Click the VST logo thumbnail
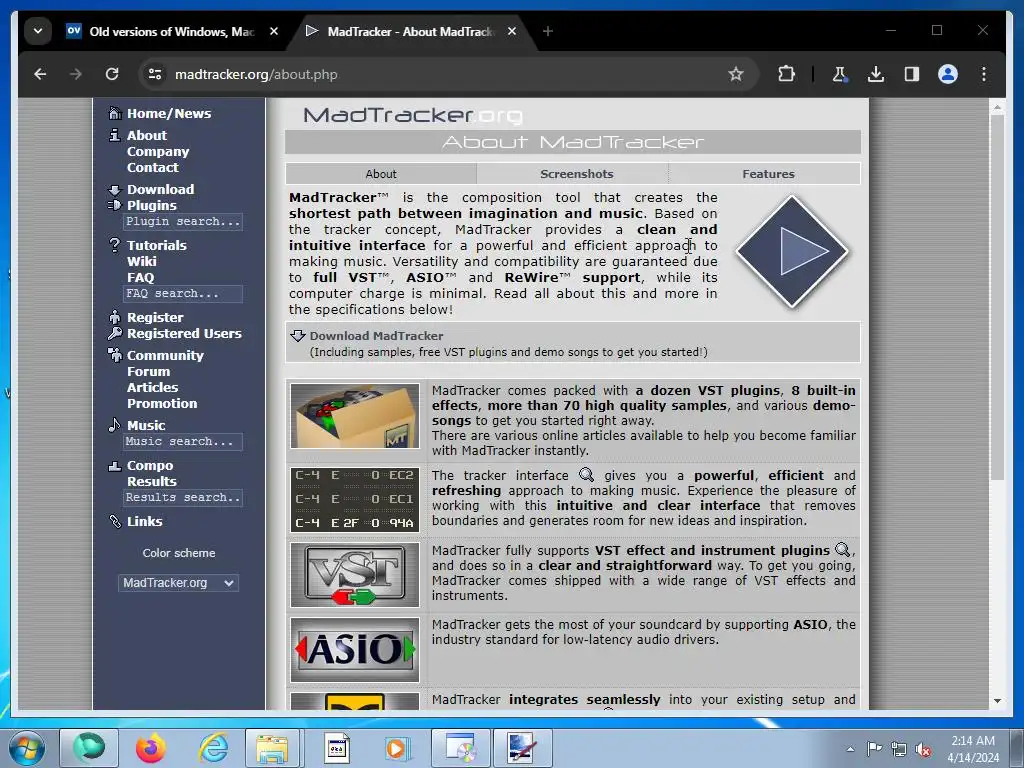Image resolution: width=1024 pixels, height=768 pixels. (355, 575)
